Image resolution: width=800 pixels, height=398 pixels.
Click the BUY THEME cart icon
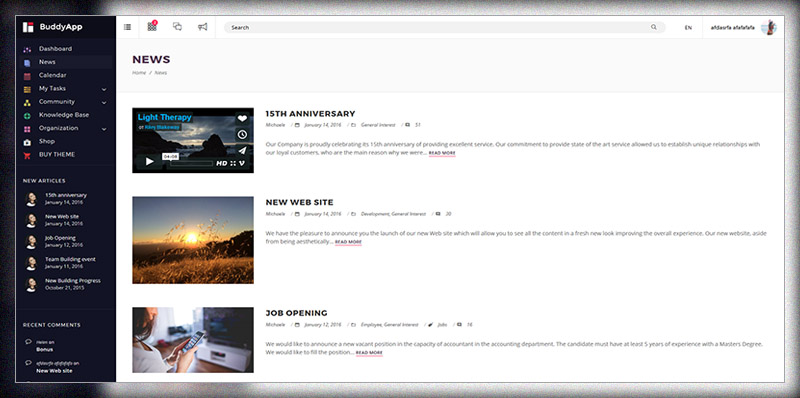[x=27, y=155]
